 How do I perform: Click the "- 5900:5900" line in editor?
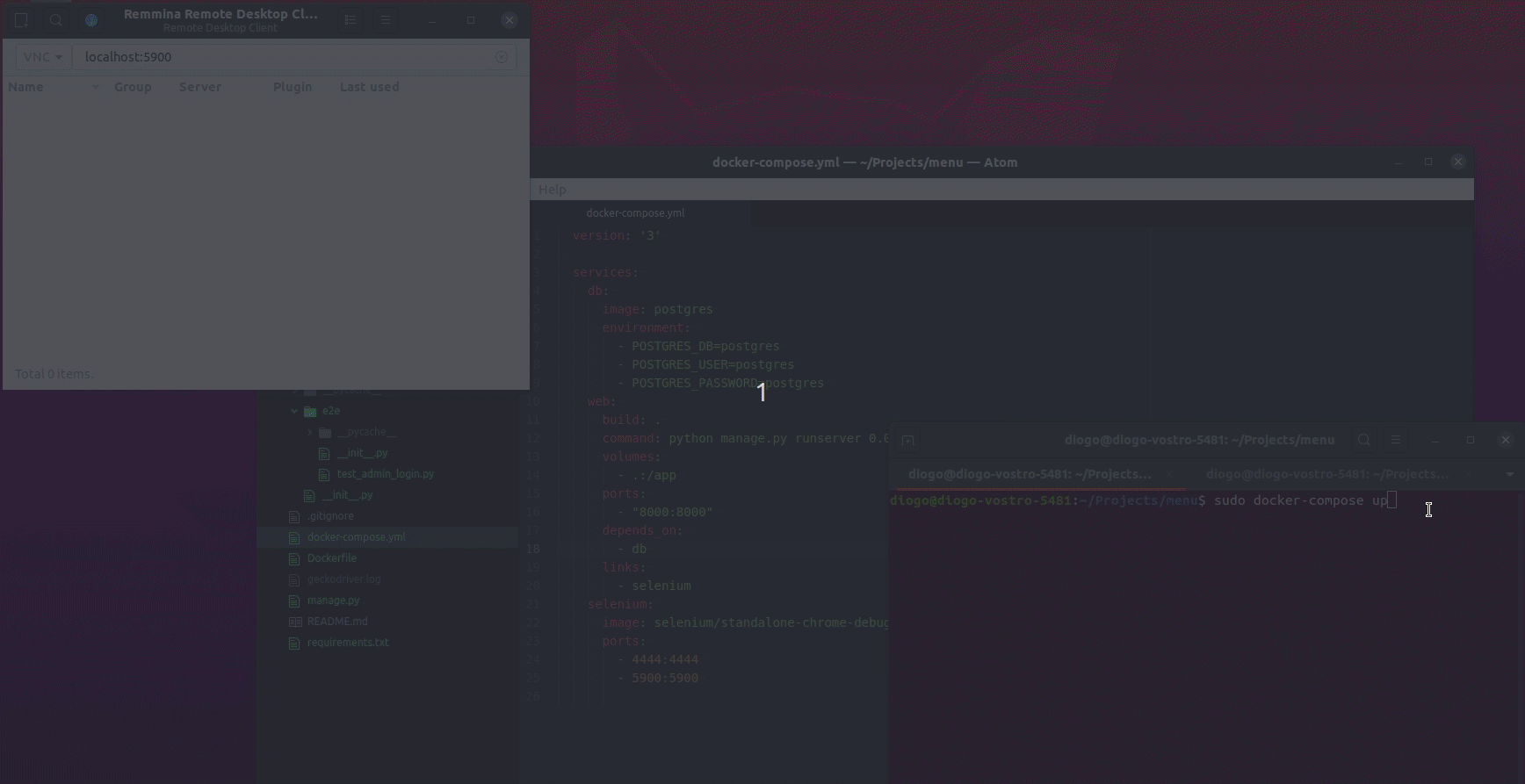tap(658, 678)
